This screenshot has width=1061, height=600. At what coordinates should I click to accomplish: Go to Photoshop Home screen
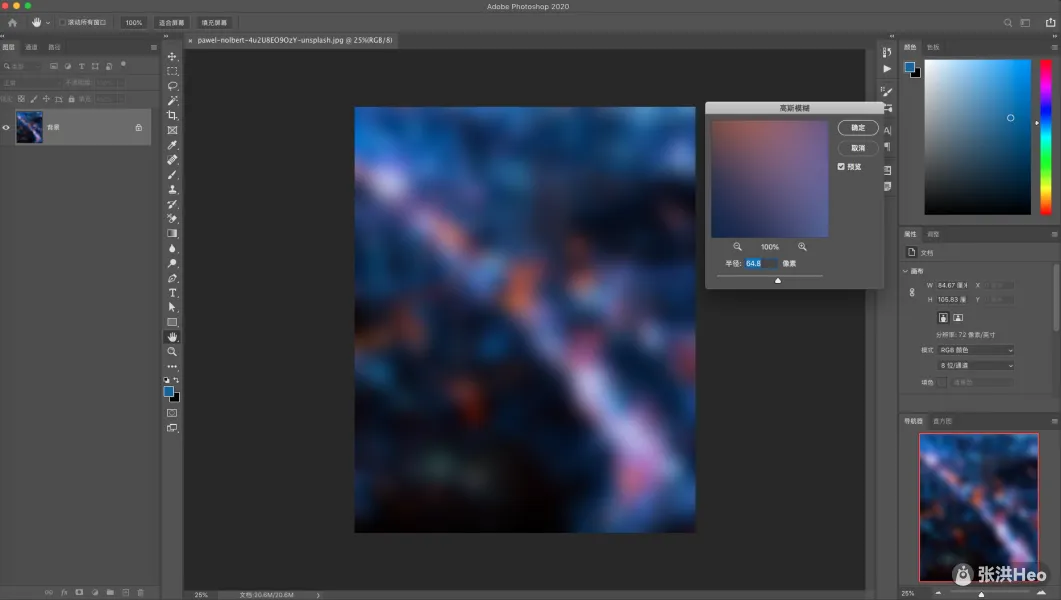click(12, 22)
